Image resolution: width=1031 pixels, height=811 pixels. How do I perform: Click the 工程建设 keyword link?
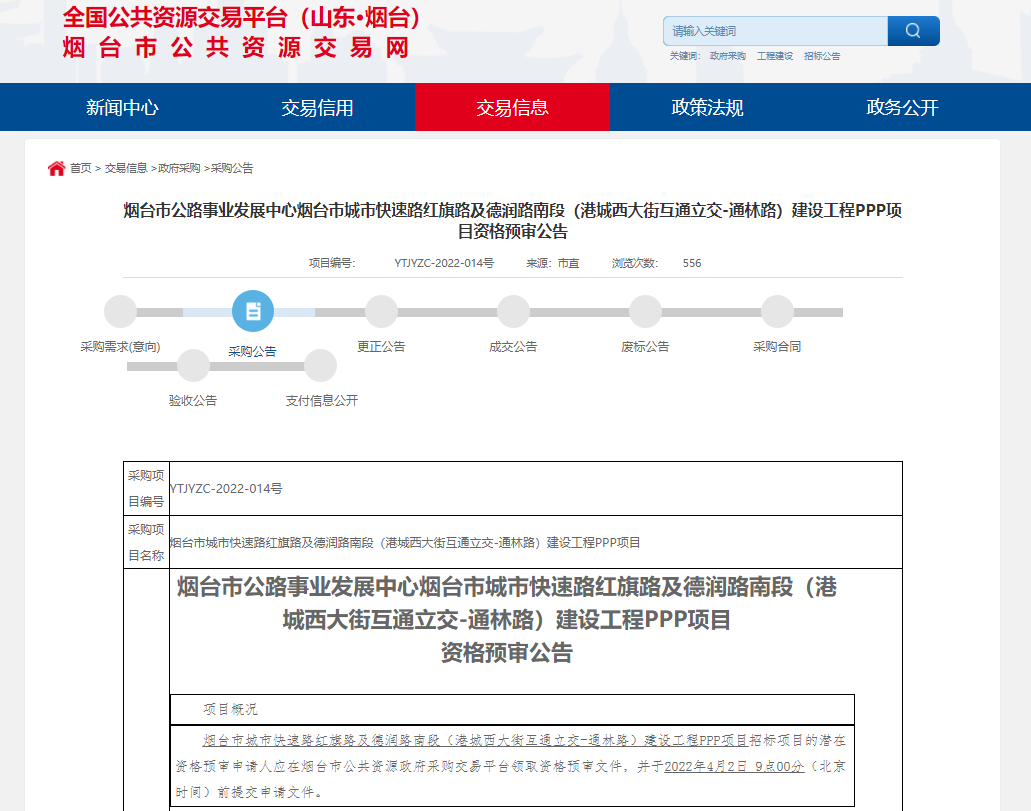(775, 57)
